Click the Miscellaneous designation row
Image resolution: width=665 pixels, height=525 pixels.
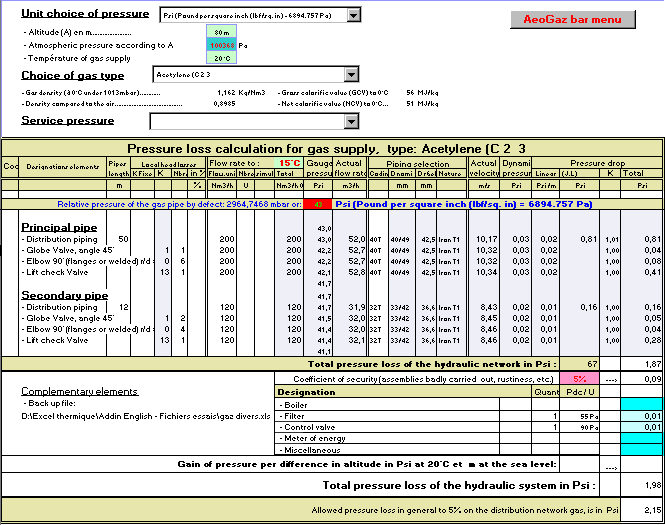point(387,450)
